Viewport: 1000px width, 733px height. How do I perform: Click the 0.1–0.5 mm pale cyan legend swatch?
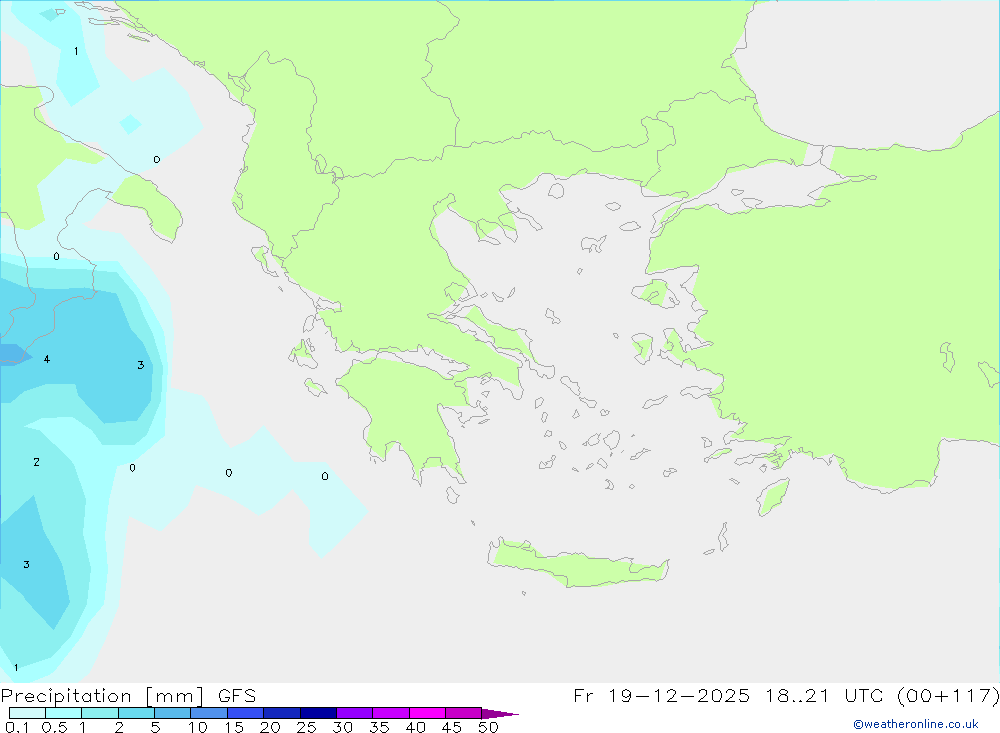(x=27, y=713)
